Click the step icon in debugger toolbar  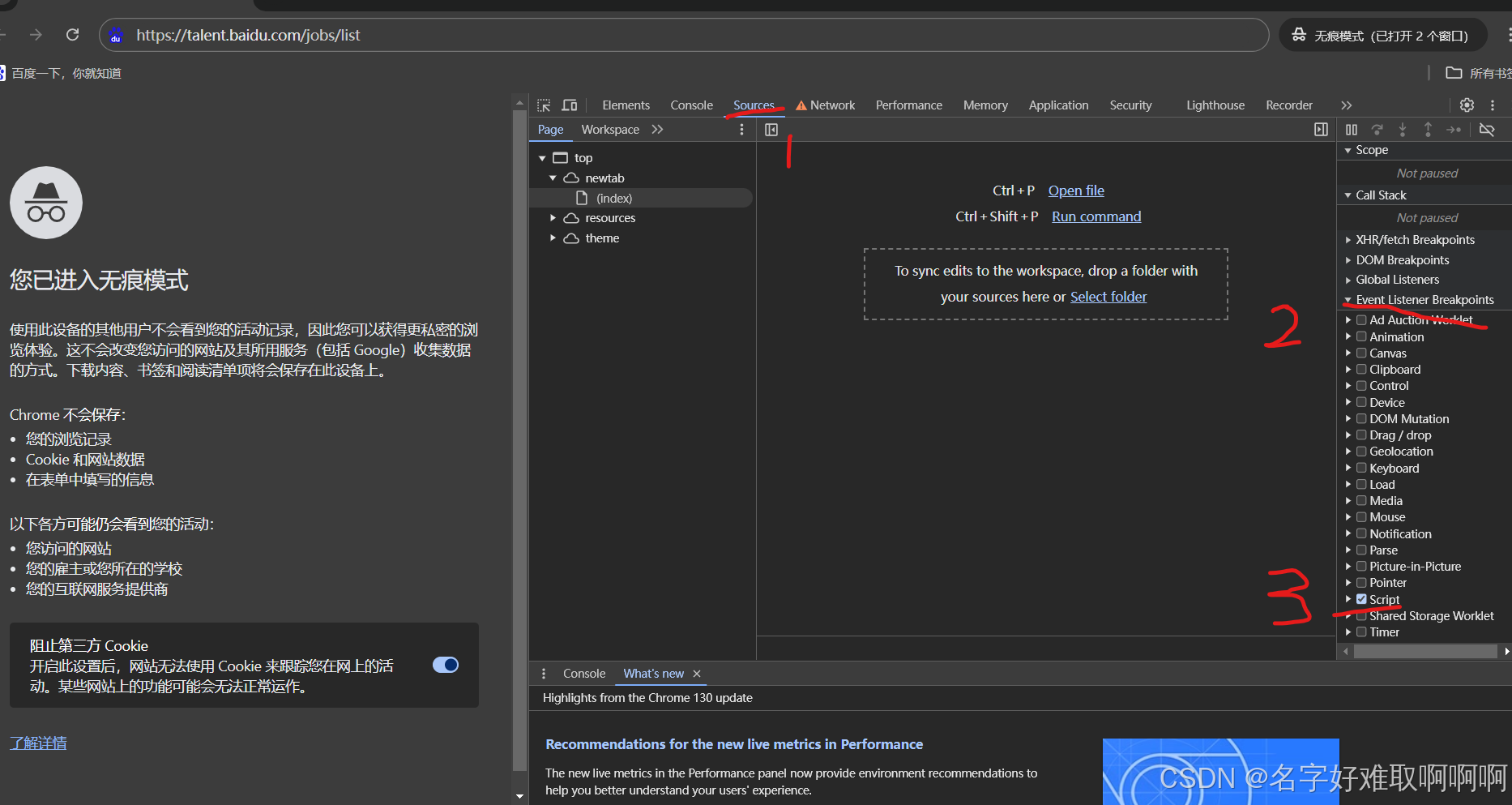(x=1454, y=130)
